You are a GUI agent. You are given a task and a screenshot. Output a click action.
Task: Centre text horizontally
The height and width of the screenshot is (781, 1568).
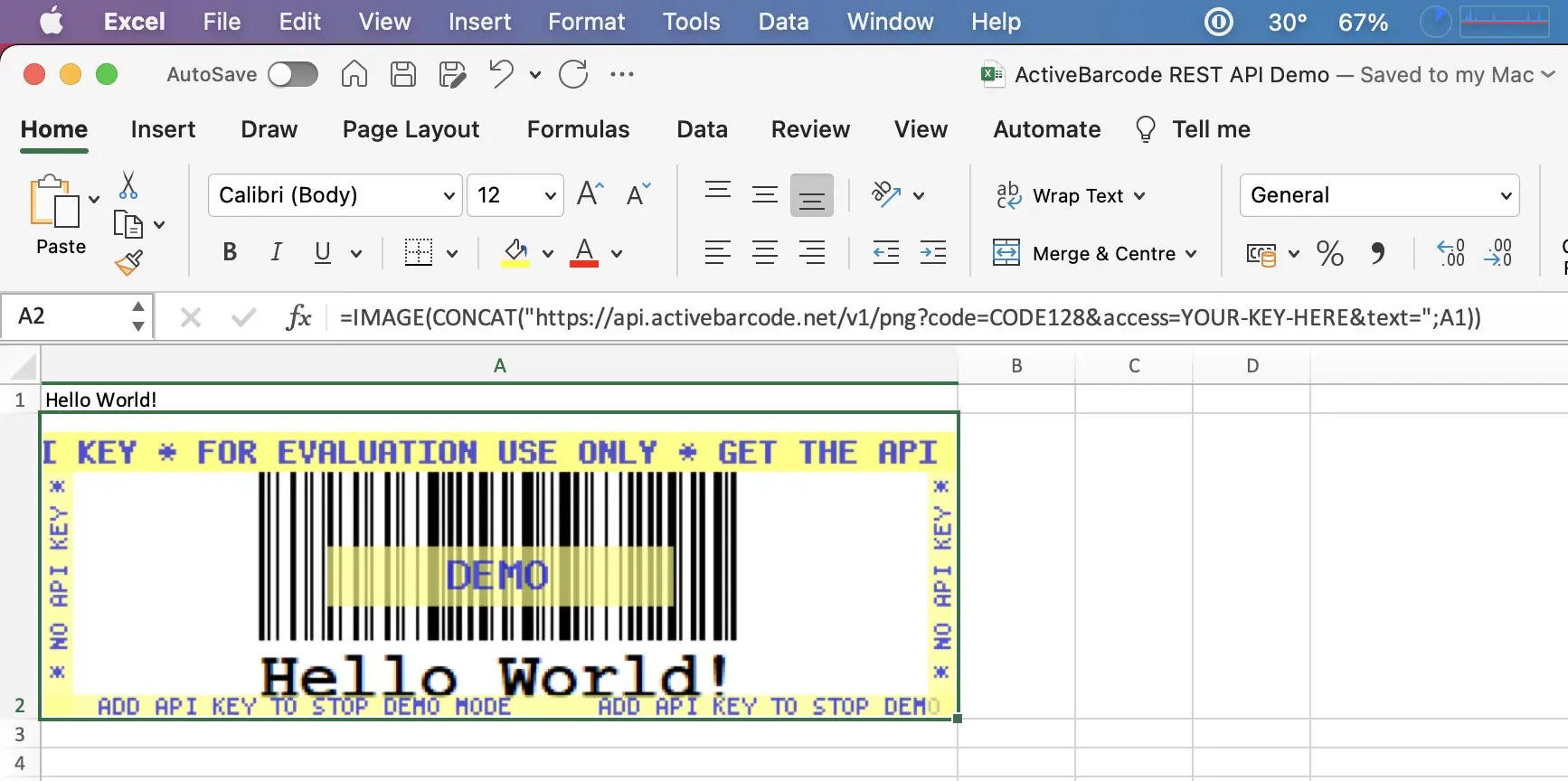(x=765, y=253)
